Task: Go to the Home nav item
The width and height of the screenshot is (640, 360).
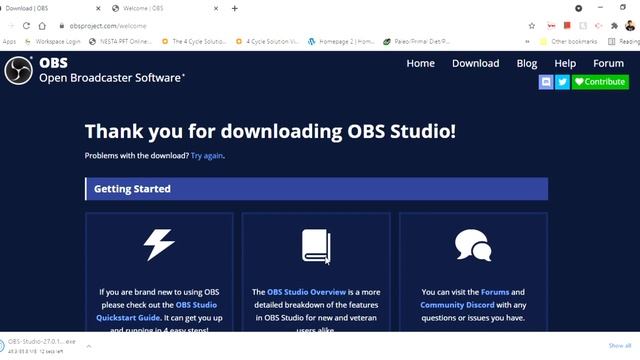Action: tap(420, 63)
